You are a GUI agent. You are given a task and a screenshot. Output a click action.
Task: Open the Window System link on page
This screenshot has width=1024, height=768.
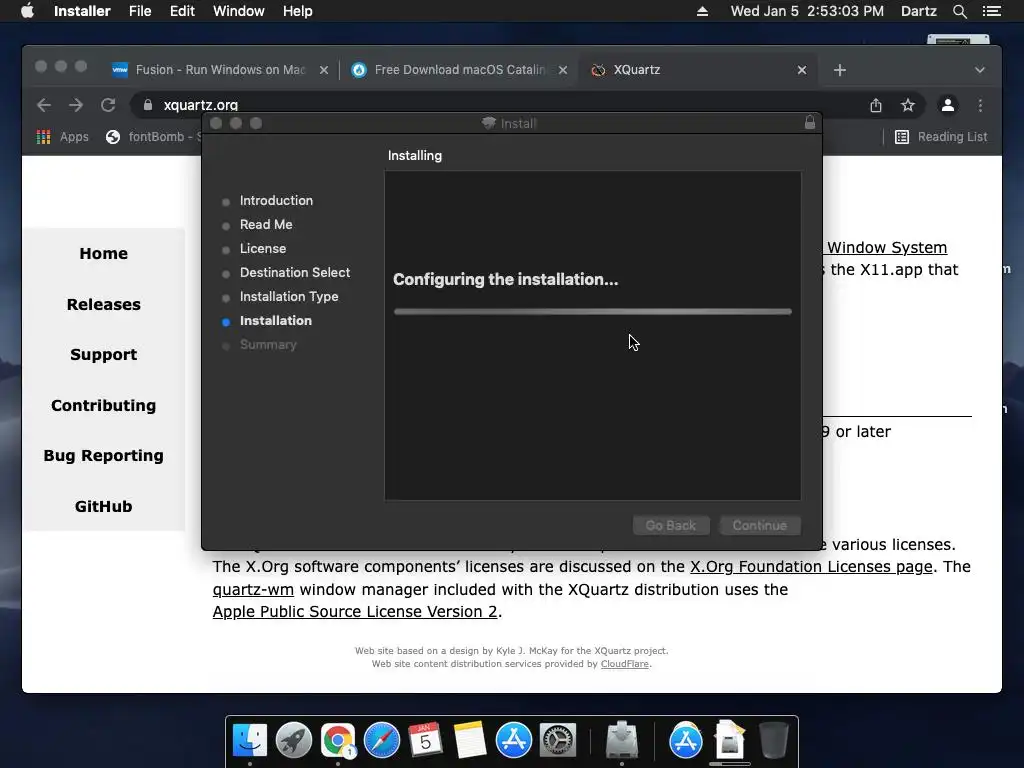coord(886,248)
